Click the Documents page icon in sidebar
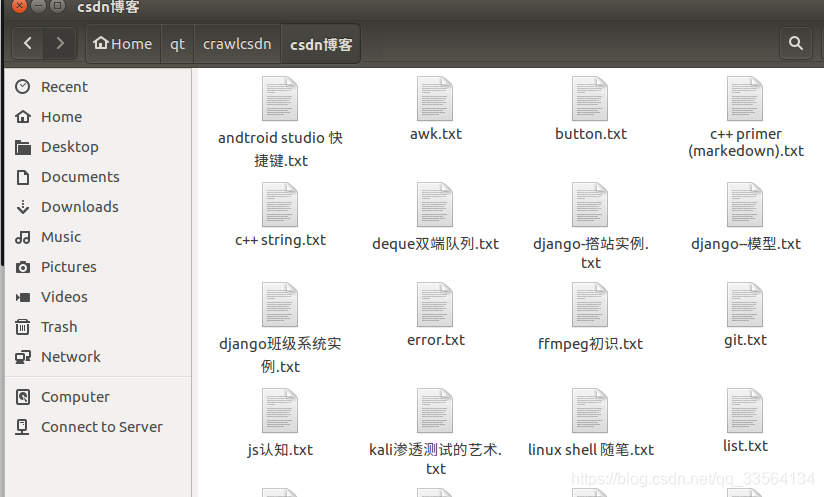 tap(23, 177)
